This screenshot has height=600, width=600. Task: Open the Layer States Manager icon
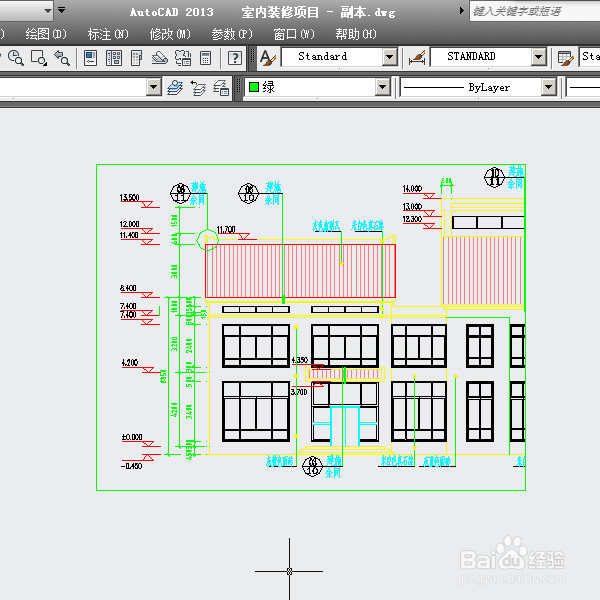click(221, 88)
